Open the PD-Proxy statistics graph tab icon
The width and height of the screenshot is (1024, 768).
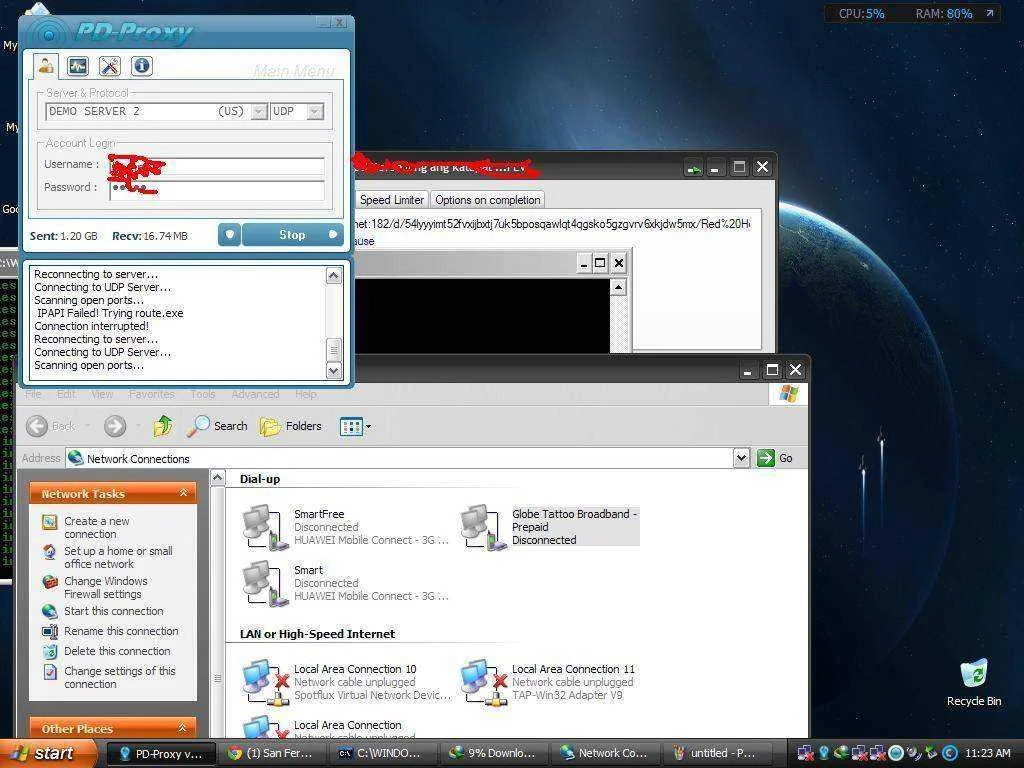coord(78,66)
